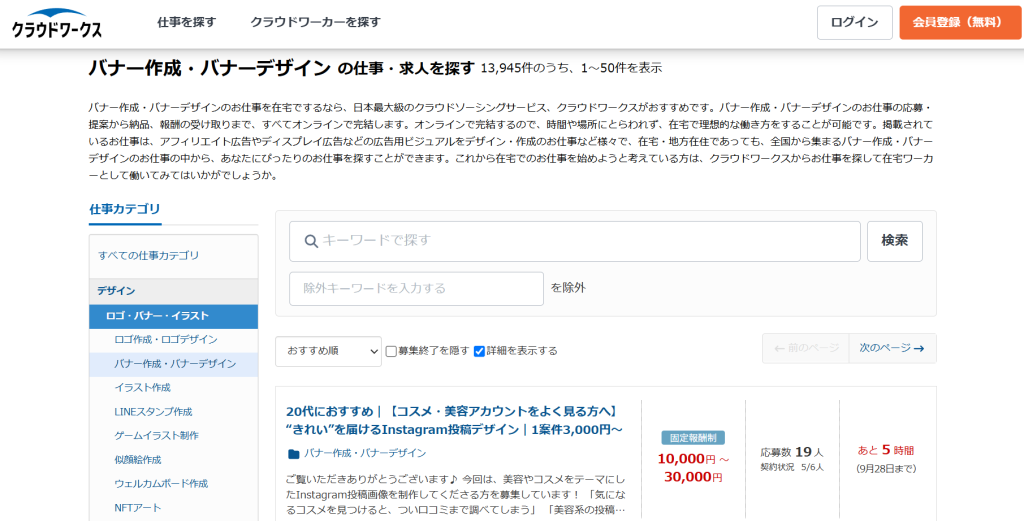1024x521 pixels.
Task: Go to 次のページ
Action: (892, 349)
